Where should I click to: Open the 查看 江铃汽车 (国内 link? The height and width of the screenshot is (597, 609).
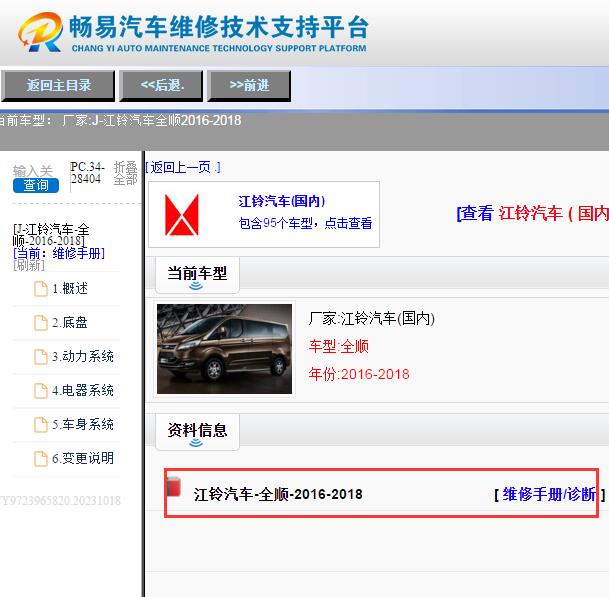[532, 213]
